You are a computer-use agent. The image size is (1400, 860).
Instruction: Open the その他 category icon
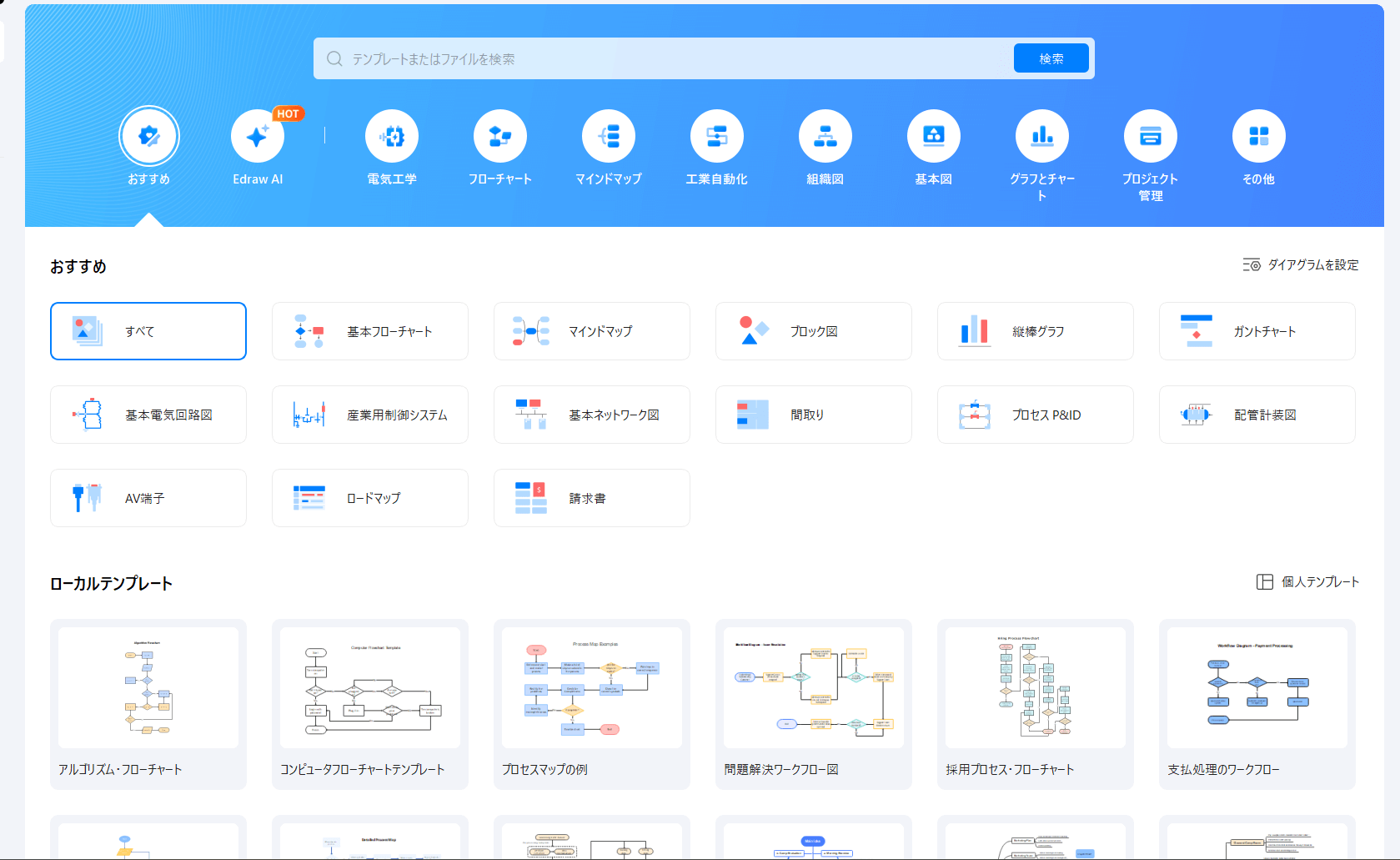1259,136
